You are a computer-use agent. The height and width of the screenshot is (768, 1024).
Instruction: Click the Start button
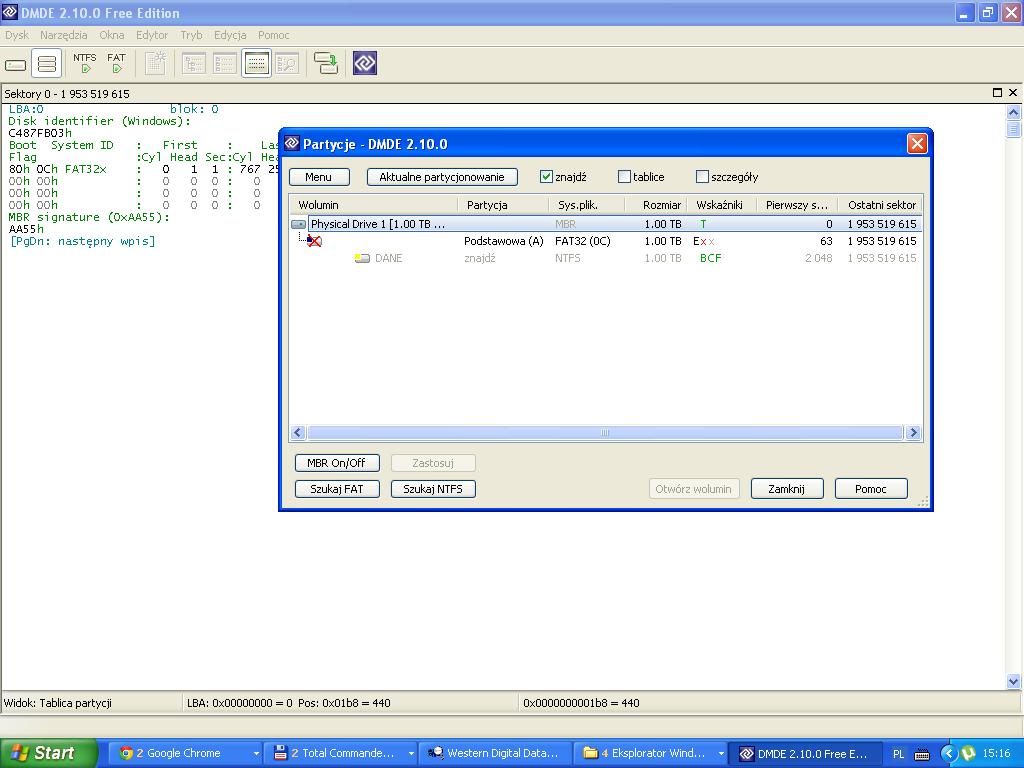coord(48,753)
